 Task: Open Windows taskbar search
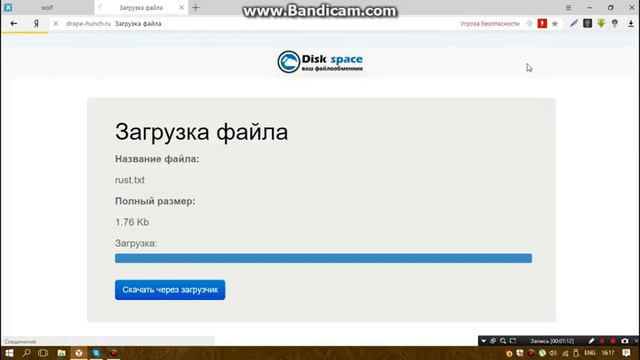[x=26, y=353]
